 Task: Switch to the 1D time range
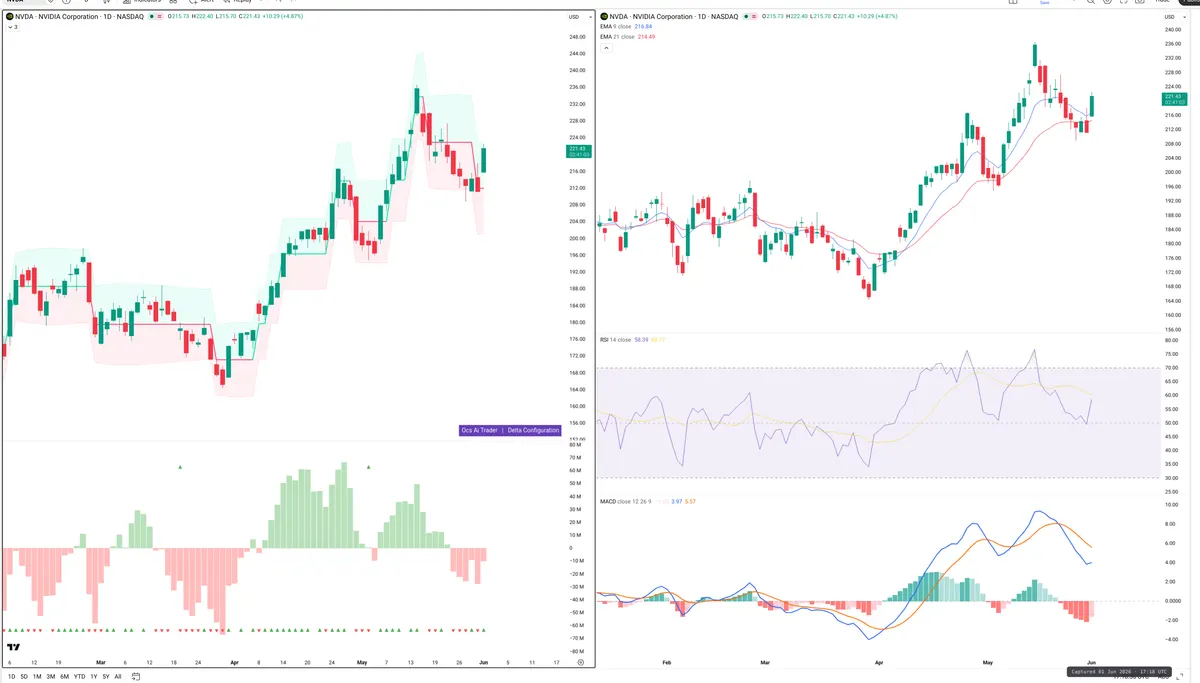[x=12, y=677]
